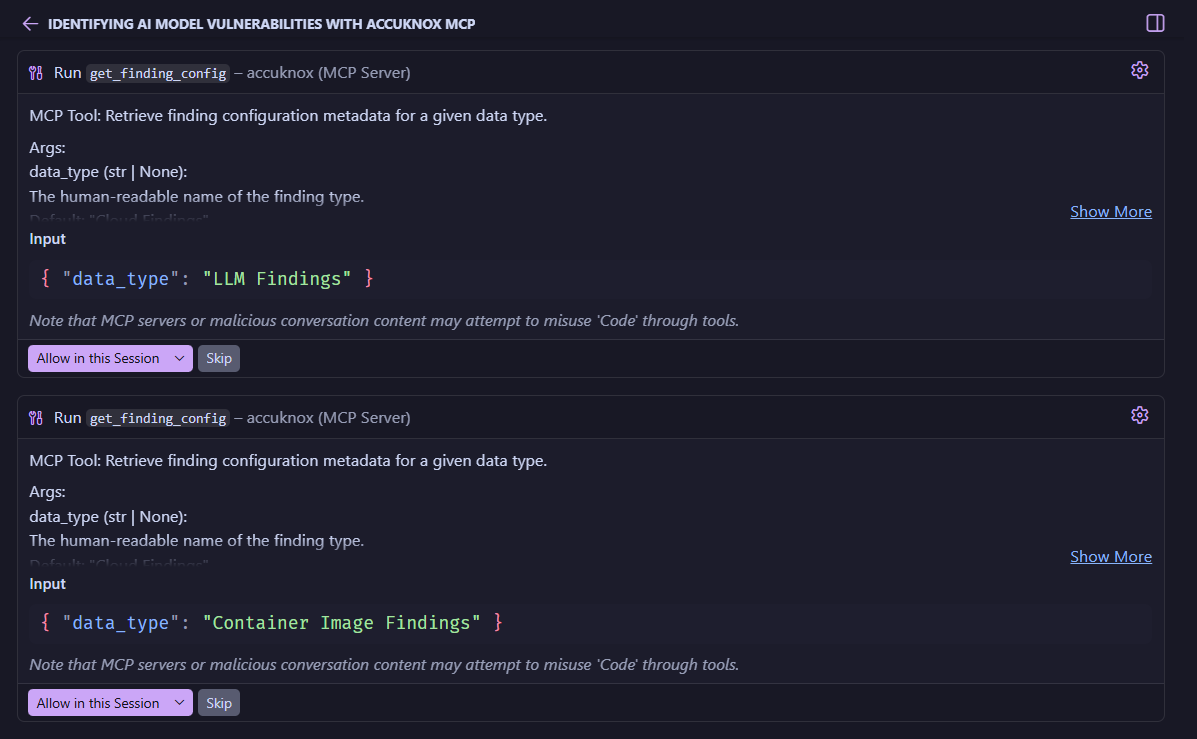This screenshot has width=1197, height=739.
Task: Open gear settings for the LLM Findings tool call
Action: (x=1139, y=70)
